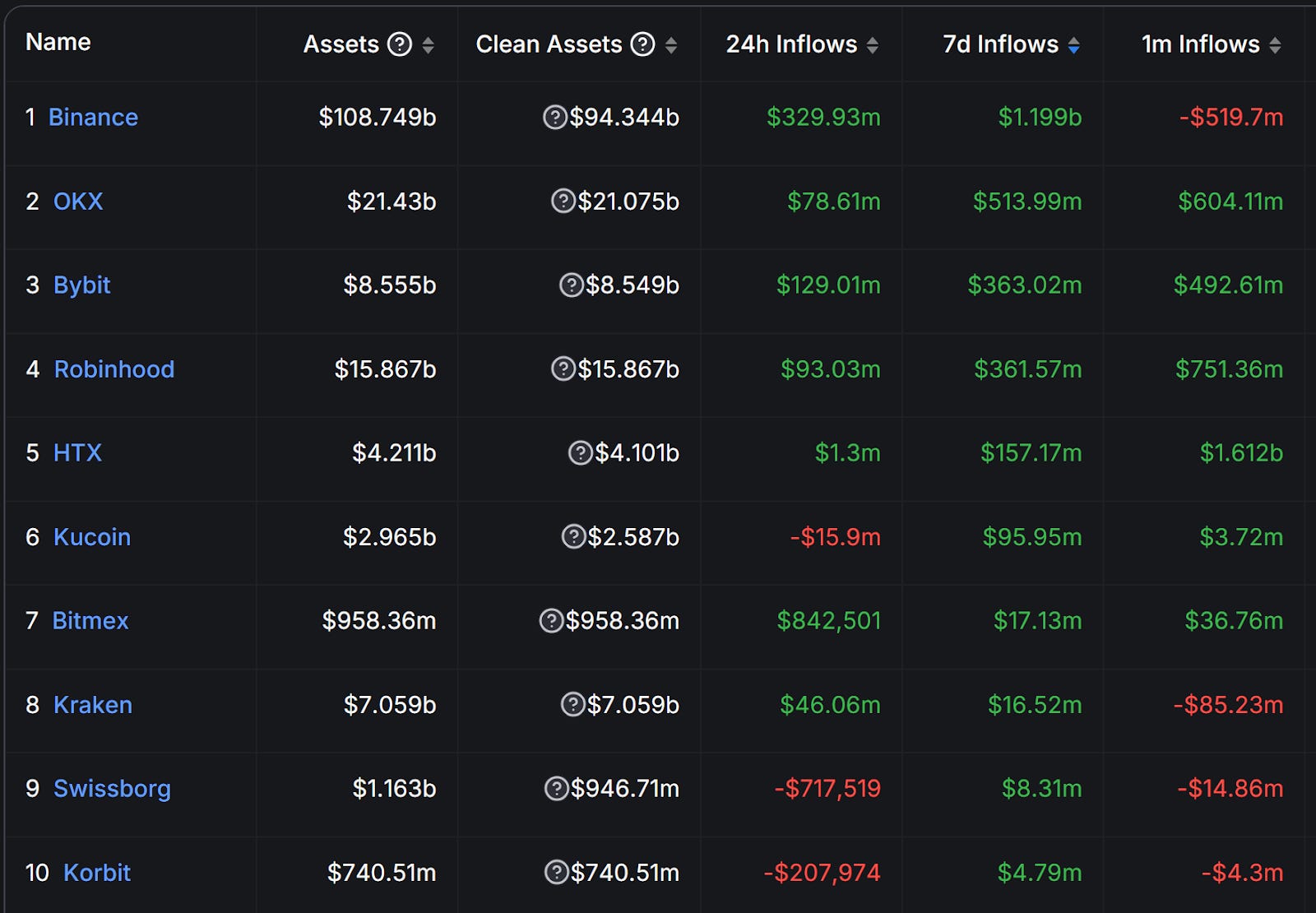Image resolution: width=1316 pixels, height=913 pixels.
Task: Open the HTX exchange link
Action: [77, 452]
